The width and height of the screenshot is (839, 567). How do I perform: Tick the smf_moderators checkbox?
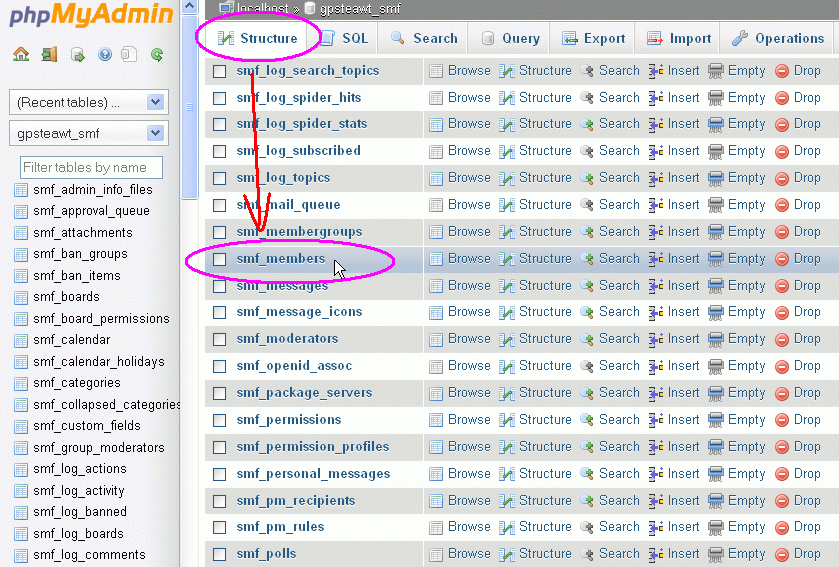219,340
